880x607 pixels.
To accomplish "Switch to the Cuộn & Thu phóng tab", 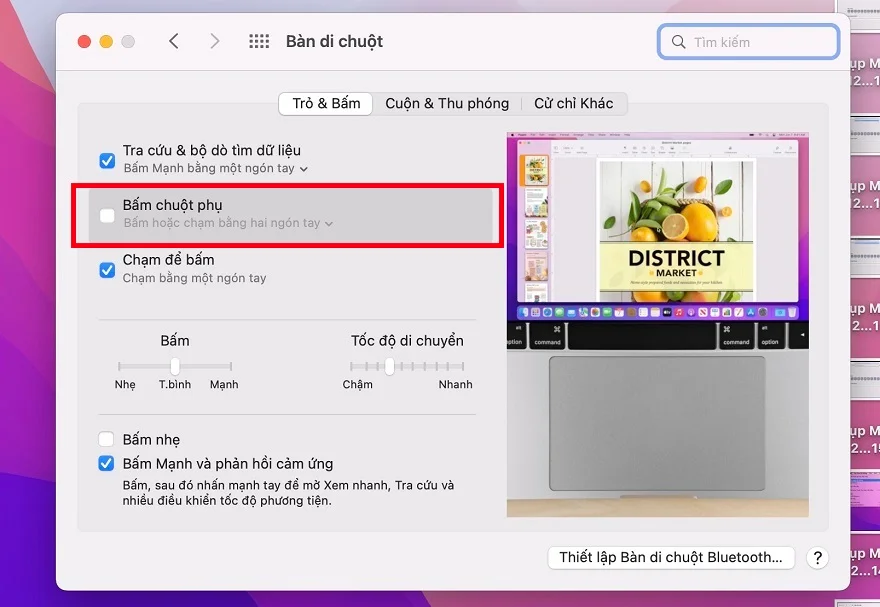I will [x=447, y=103].
